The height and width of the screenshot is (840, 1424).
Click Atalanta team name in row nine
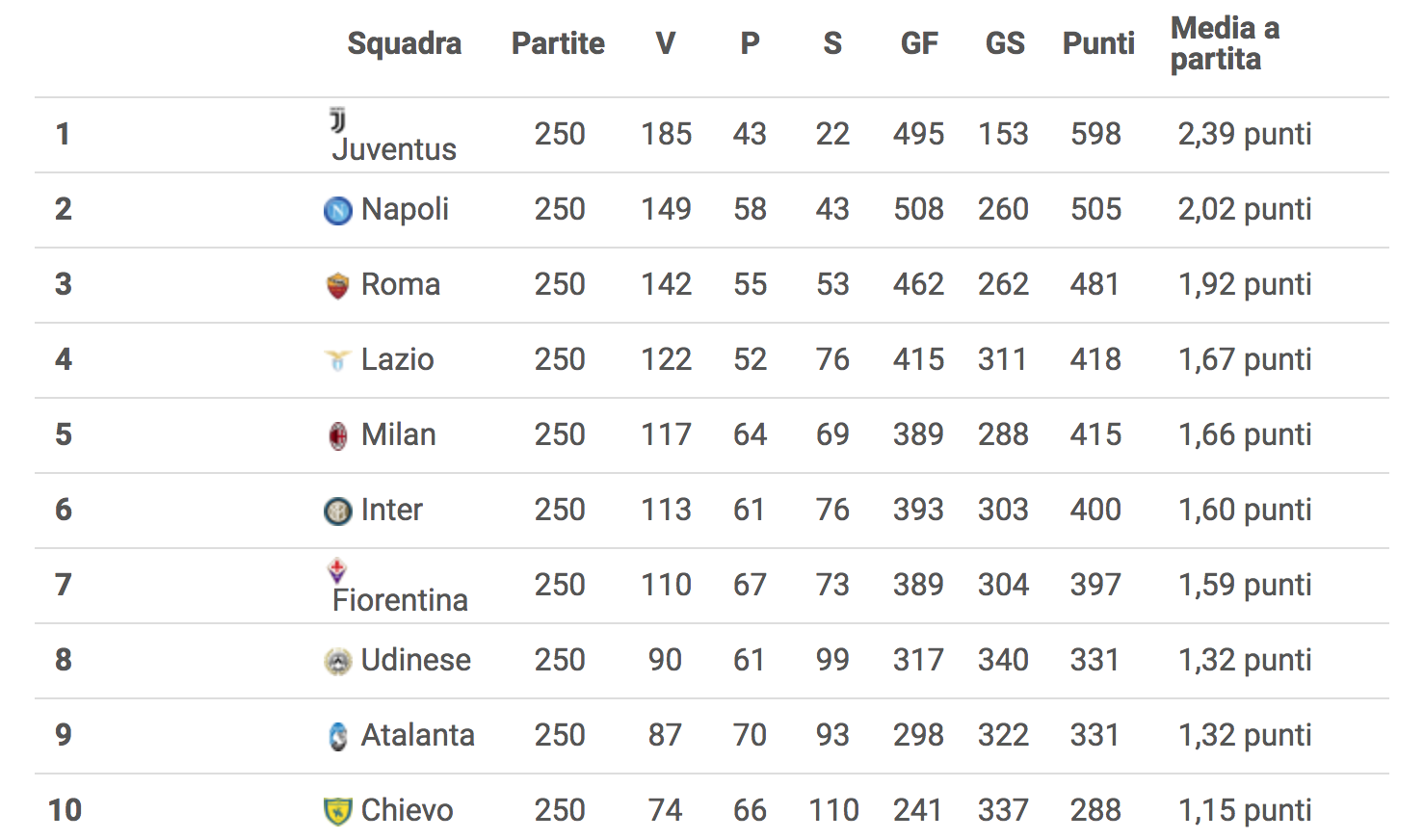417,735
